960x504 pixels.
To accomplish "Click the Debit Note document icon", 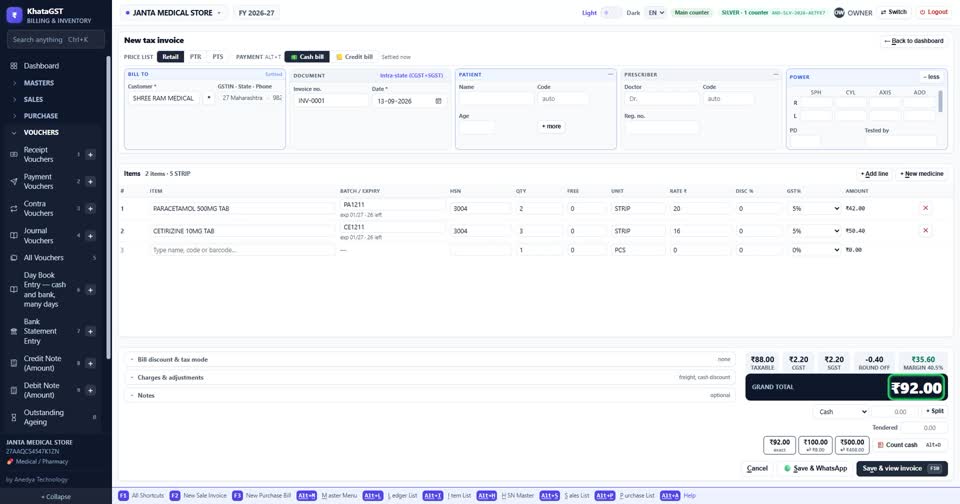I will click(x=13, y=390).
